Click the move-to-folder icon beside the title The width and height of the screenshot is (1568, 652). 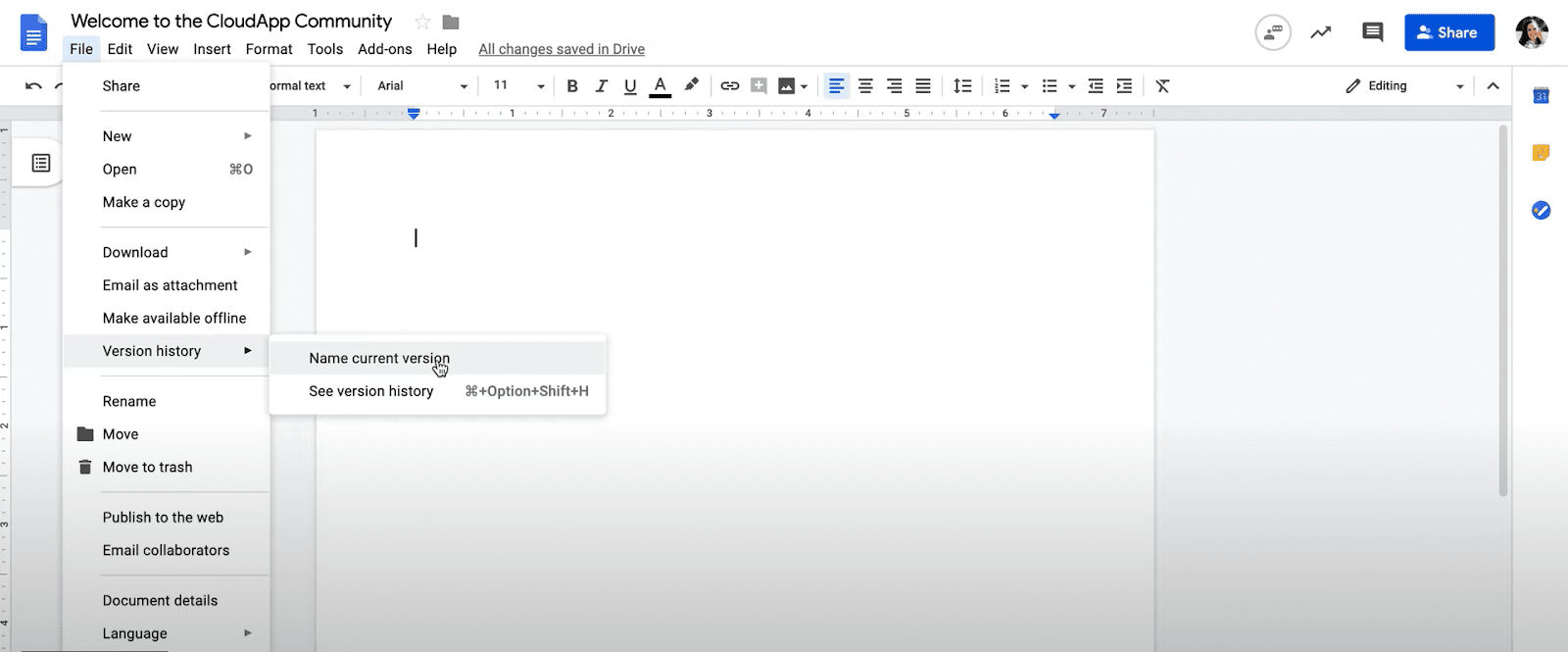coord(451,22)
